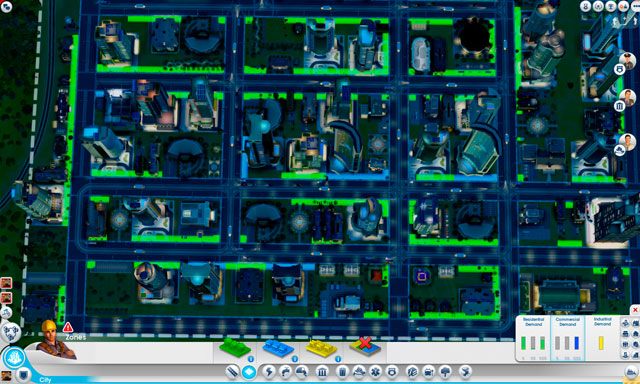Select the yellow Industrial zone tool

pyautogui.click(x=321, y=348)
